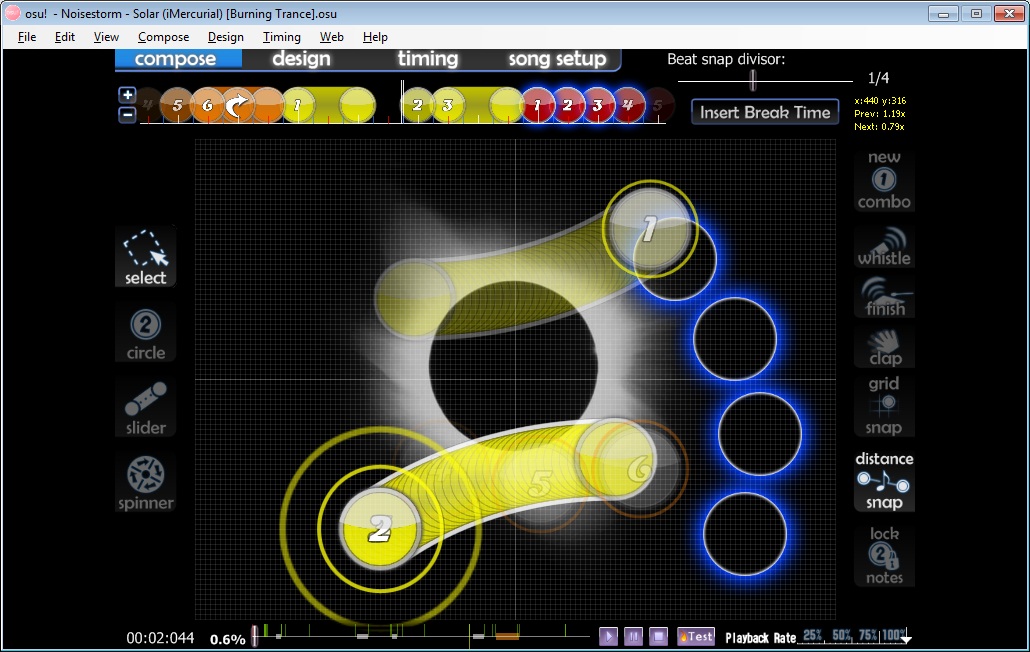Select red circle 1 in top timeline
The width and height of the screenshot is (1030, 652).
point(537,105)
